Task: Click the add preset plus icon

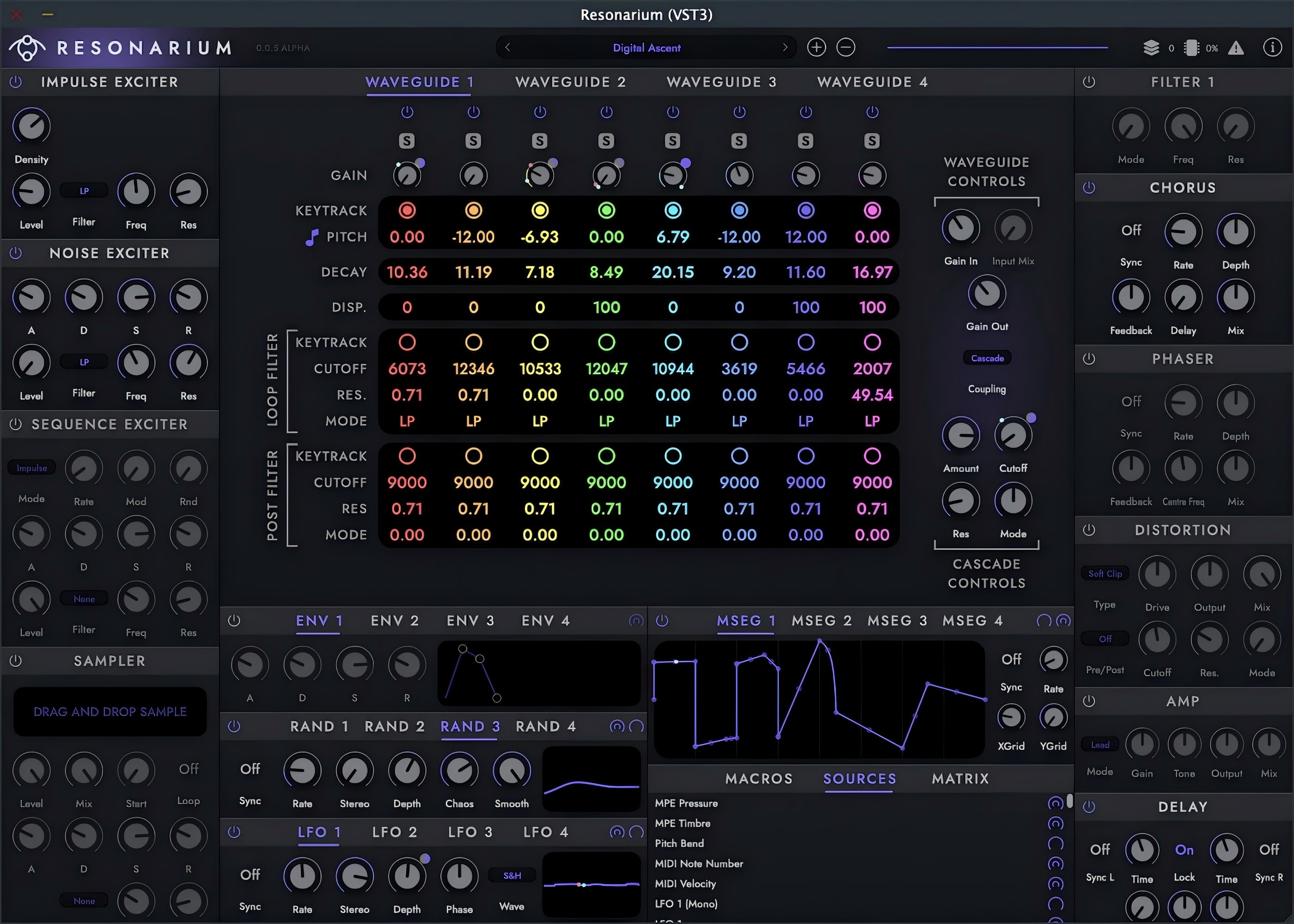Action: [817, 48]
